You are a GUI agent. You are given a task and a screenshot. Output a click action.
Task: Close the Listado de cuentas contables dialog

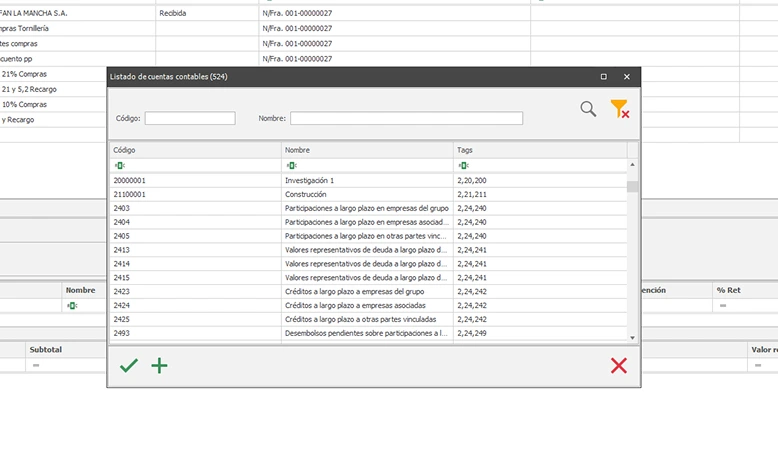(627, 76)
